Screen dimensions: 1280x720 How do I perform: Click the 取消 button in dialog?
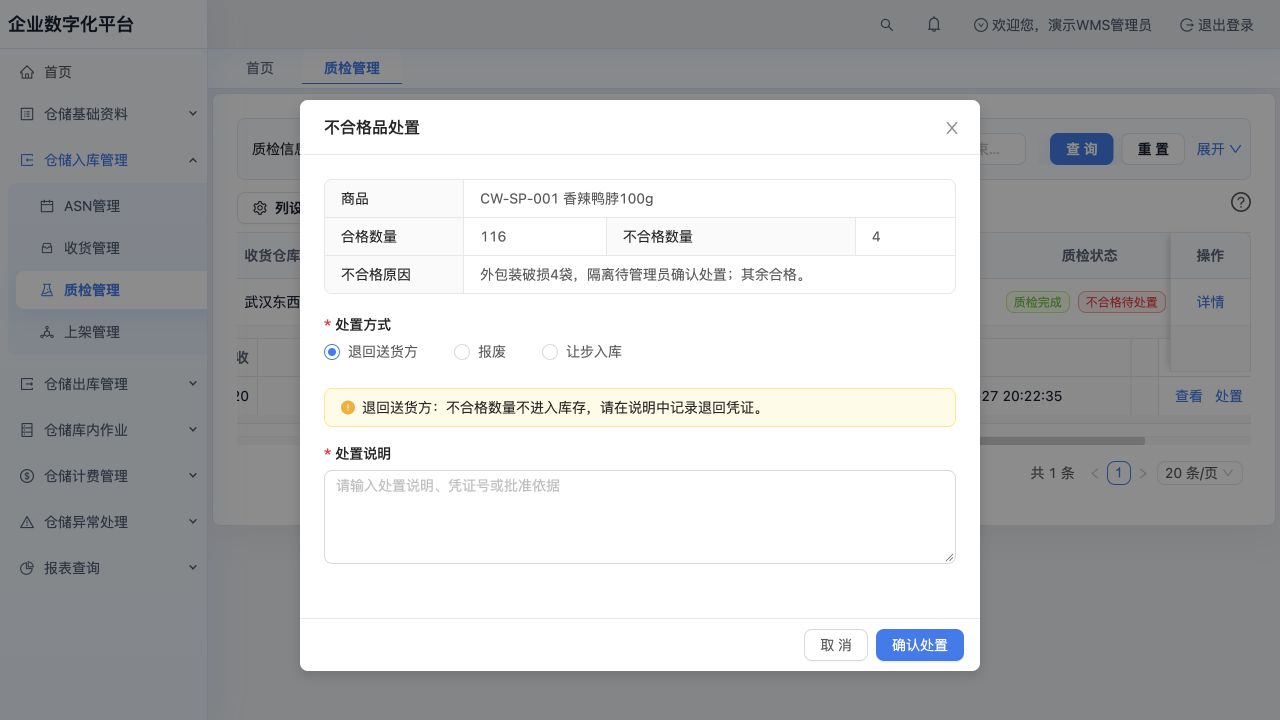tap(836, 645)
